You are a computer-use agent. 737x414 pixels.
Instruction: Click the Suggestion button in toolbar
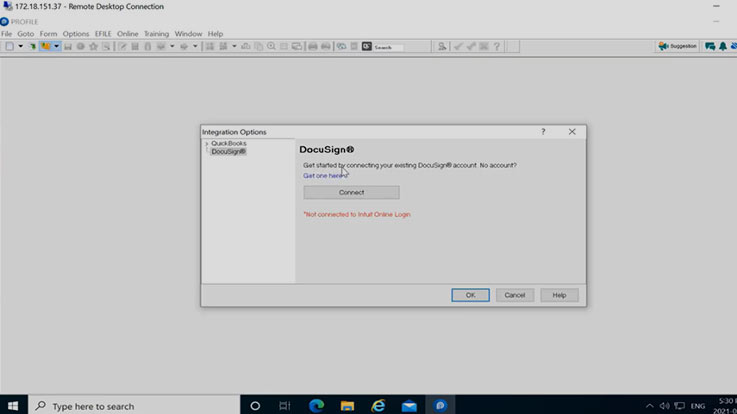click(x=677, y=46)
